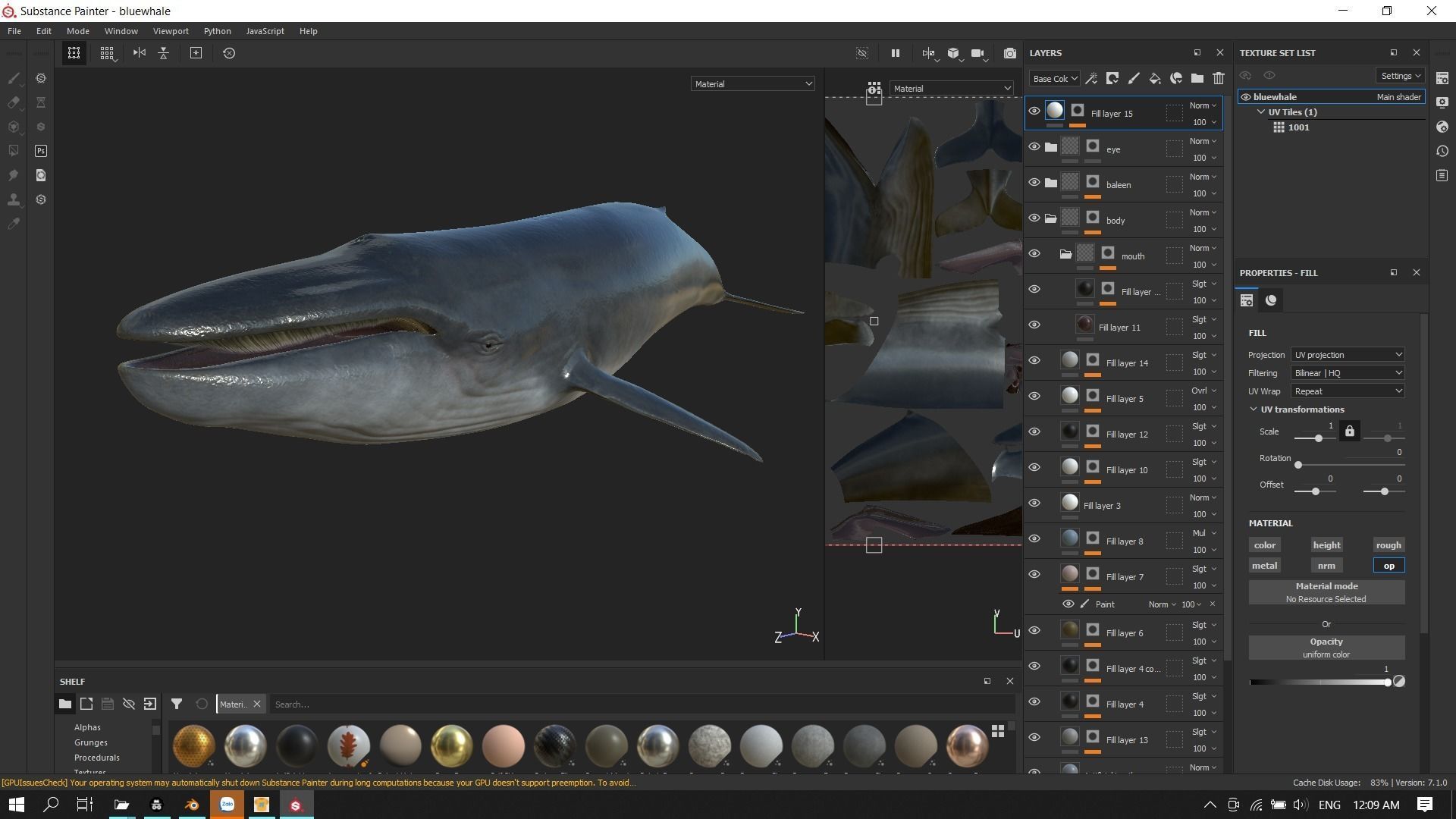This screenshot has width=1456, height=819.
Task: Select the Clone stamp tool
Action: tap(14, 199)
